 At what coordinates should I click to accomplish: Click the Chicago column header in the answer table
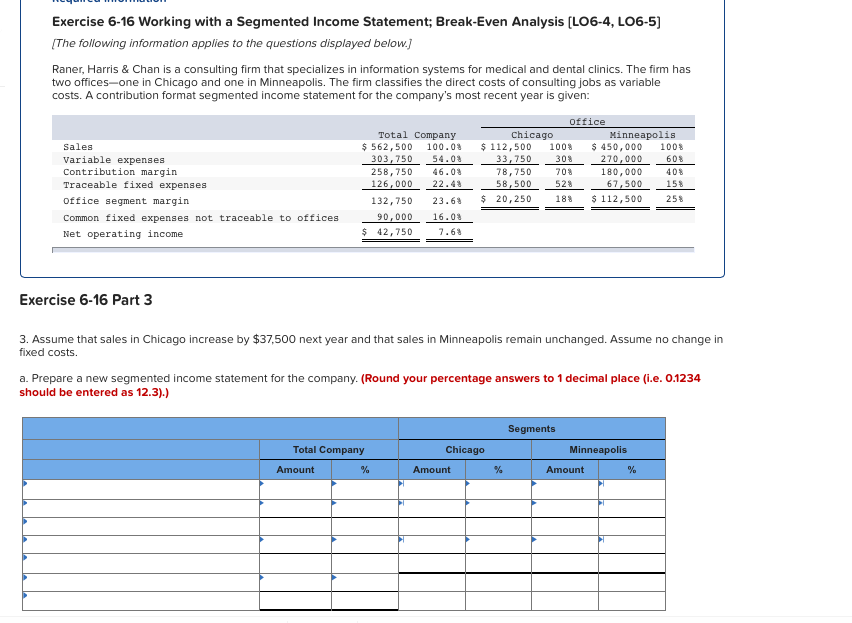click(x=465, y=449)
